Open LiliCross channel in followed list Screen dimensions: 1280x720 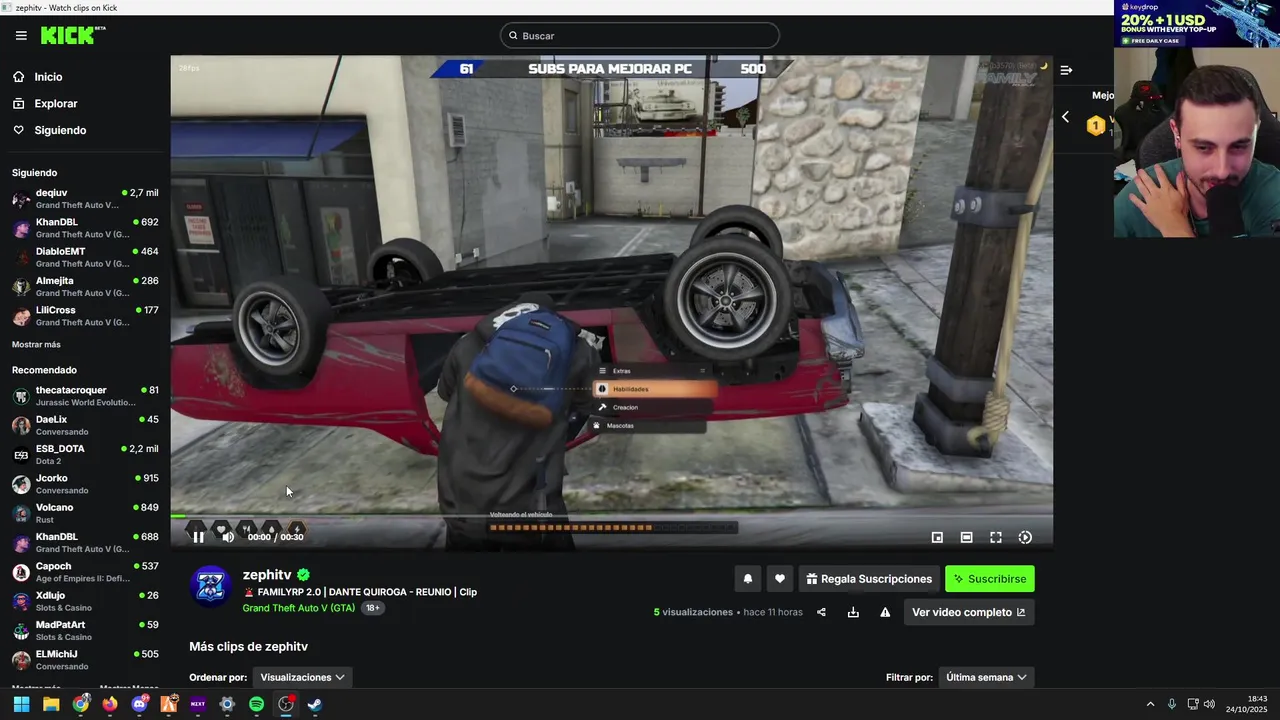85,316
